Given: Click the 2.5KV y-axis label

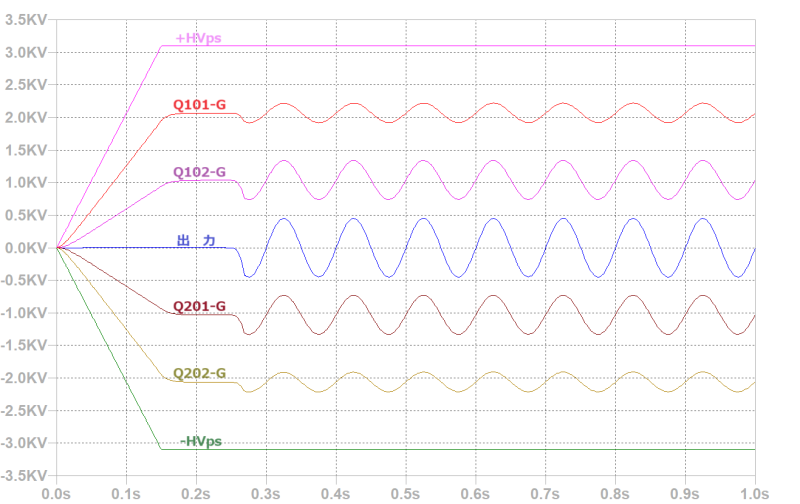Looking at the screenshot, I should (26, 85).
